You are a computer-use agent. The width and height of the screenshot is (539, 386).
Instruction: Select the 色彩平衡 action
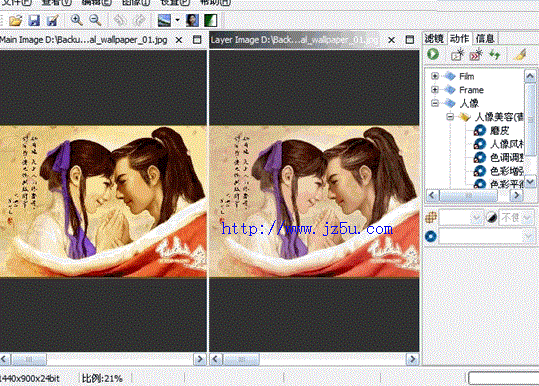coord(507,184)
